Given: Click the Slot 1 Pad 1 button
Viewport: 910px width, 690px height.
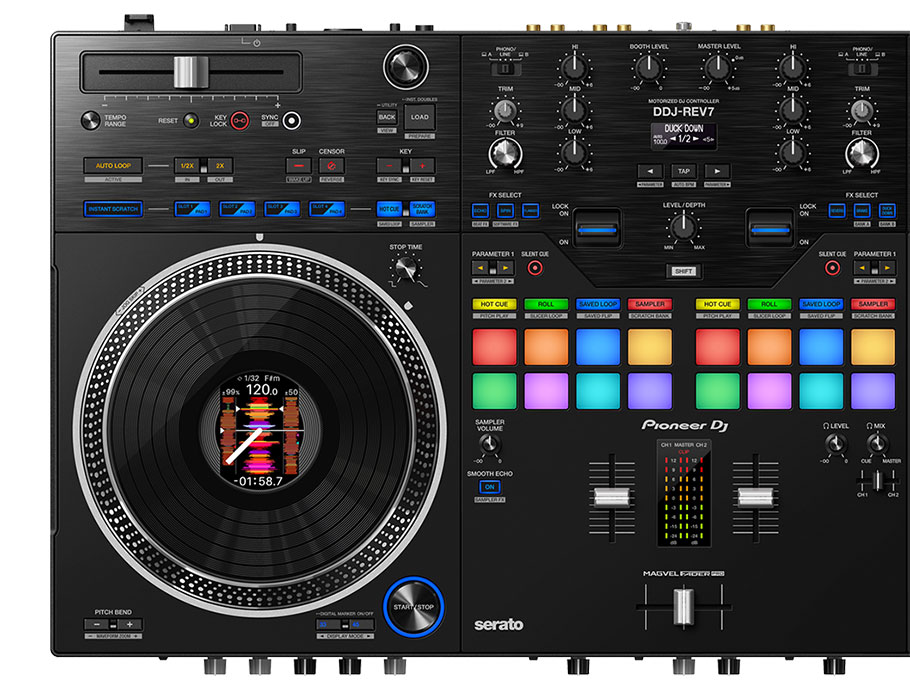Looking at the screenshot, I should click(x=192, y=209).
